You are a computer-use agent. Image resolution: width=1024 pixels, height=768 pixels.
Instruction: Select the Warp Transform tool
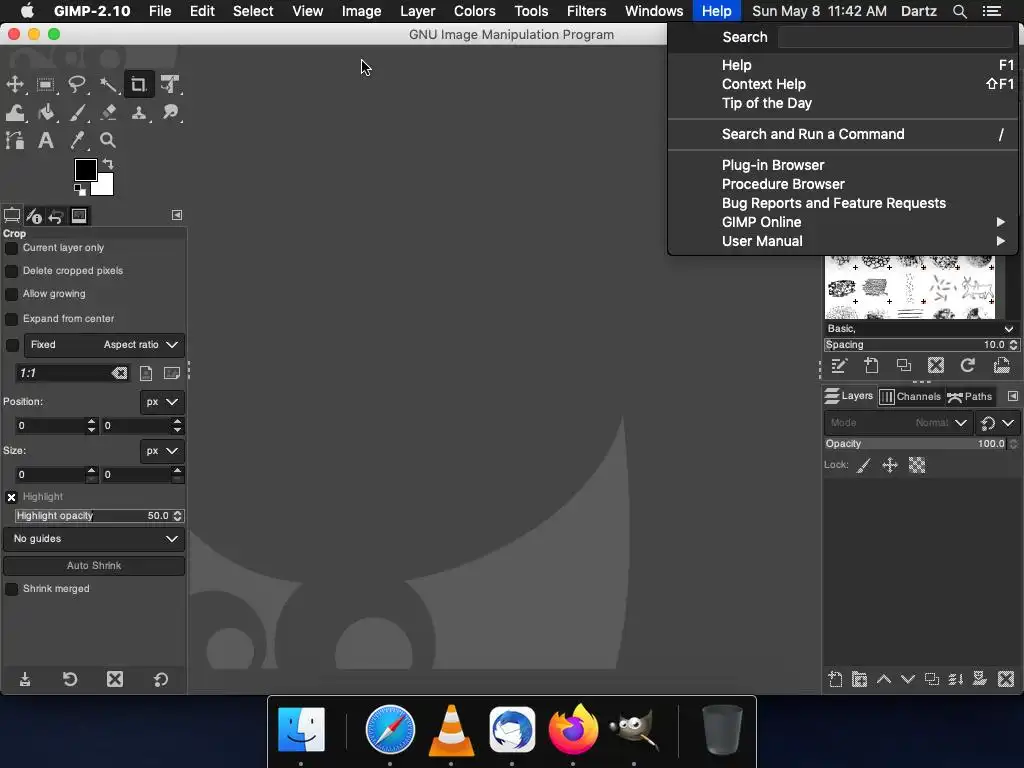tap(15, 112)
